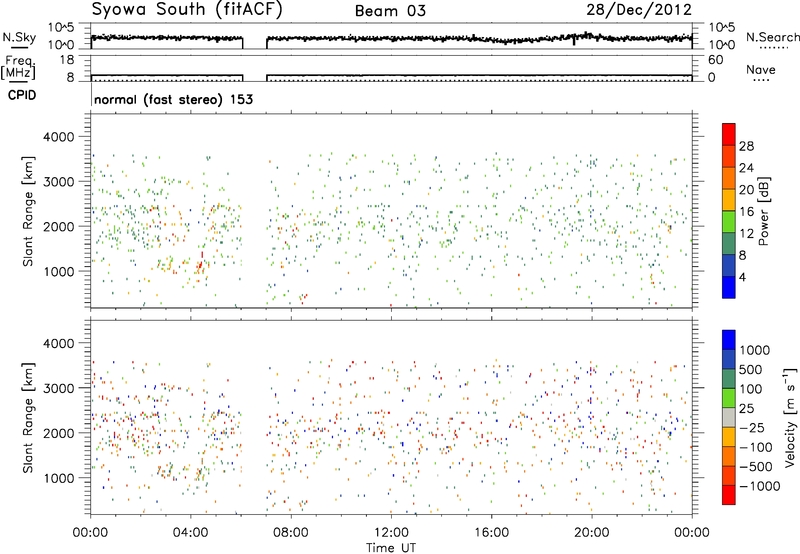Click the 'CPID' label

pos(22,95)
